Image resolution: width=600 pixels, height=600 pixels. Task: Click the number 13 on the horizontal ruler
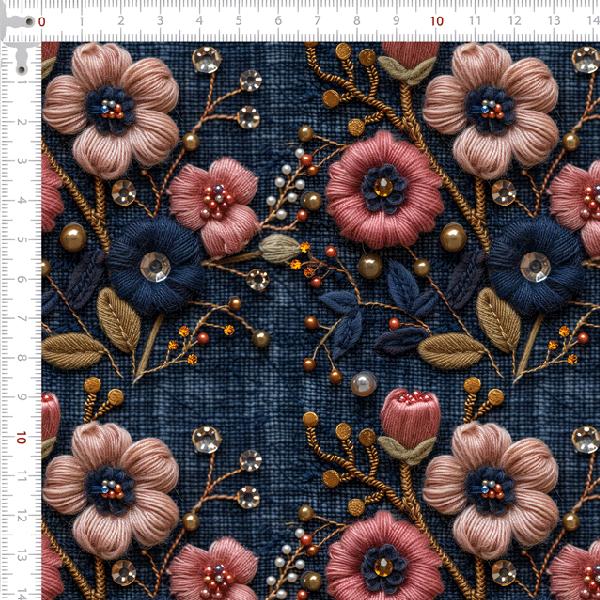tap(554, 21)
